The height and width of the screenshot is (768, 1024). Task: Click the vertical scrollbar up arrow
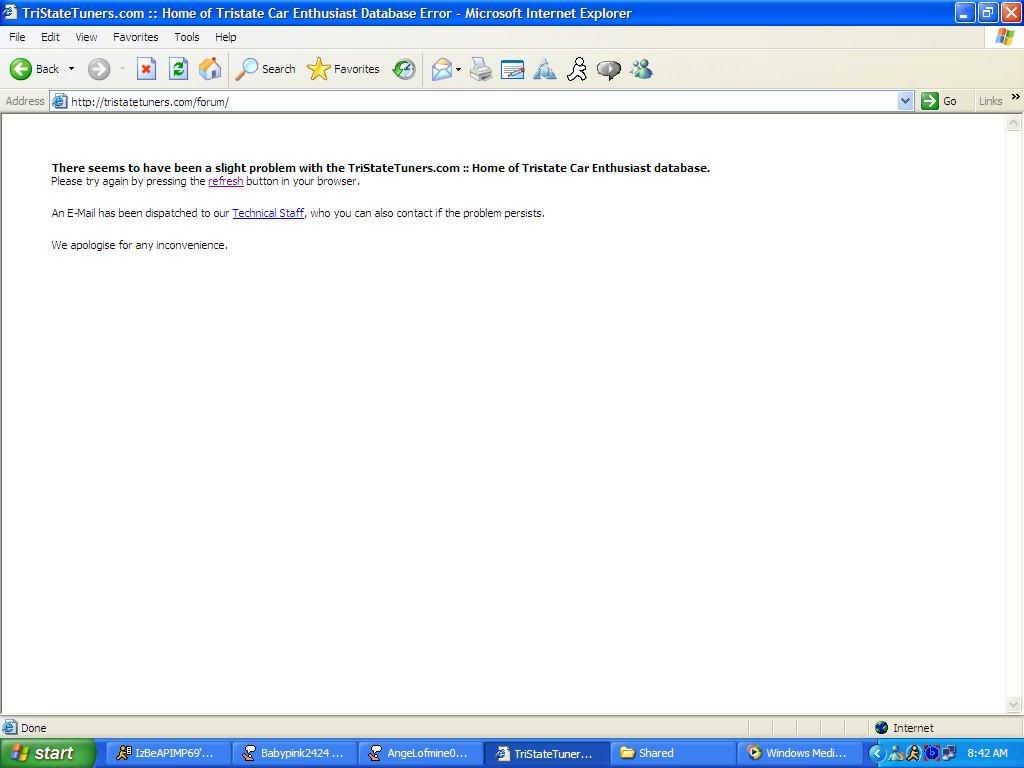pos(1014,123)
